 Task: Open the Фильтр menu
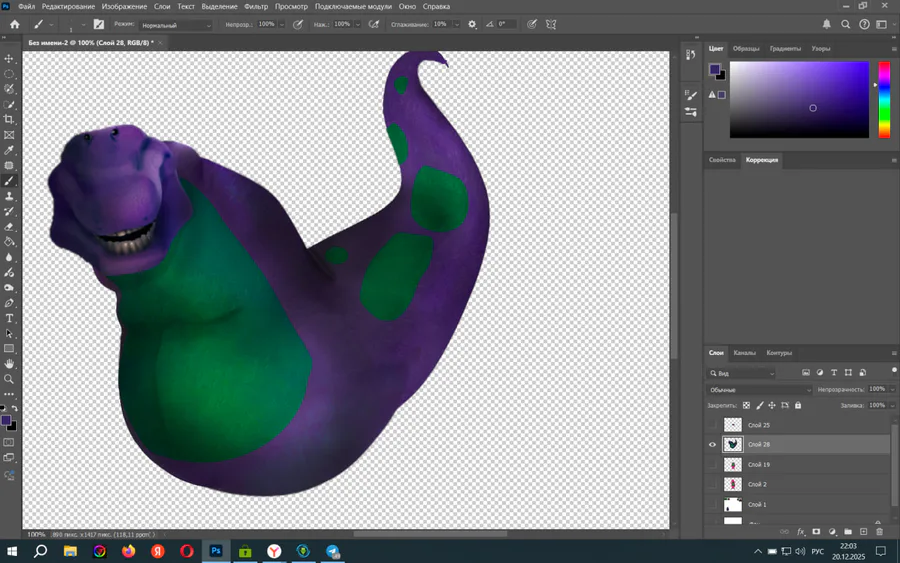[256, 6]
